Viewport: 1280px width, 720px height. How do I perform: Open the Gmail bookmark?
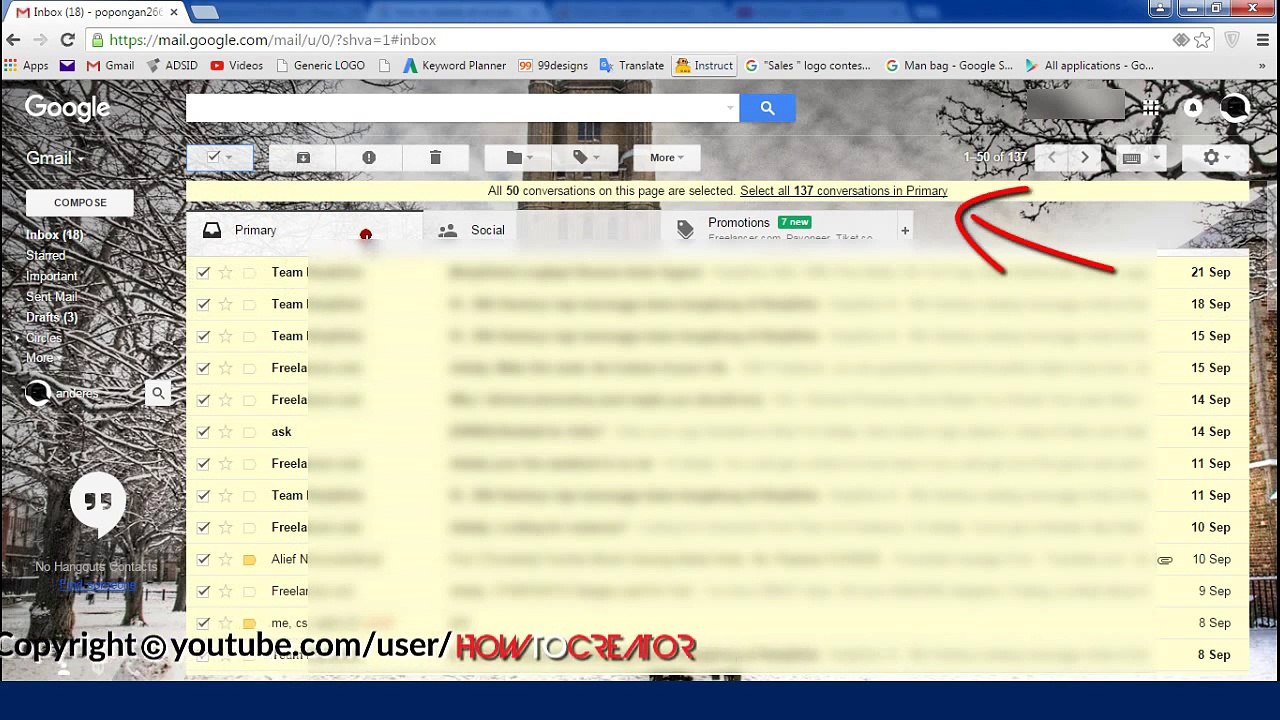click(111, 66)
